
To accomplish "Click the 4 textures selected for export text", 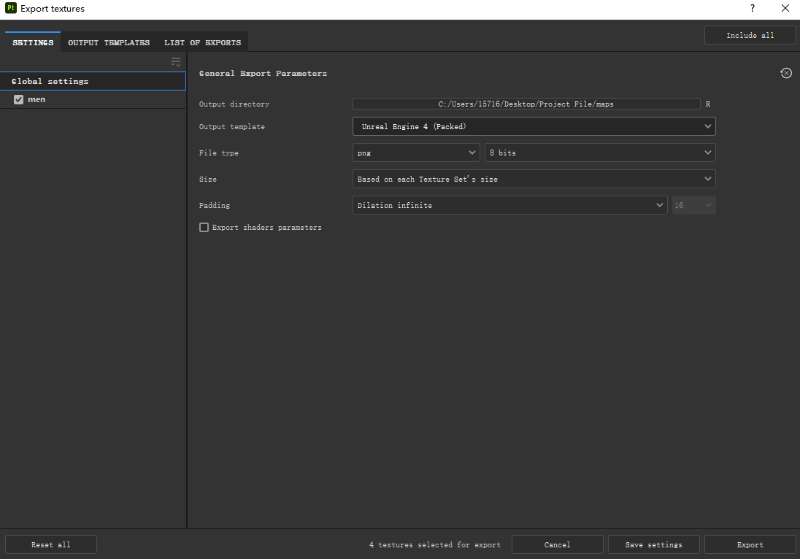I will [x=435, y=545].
